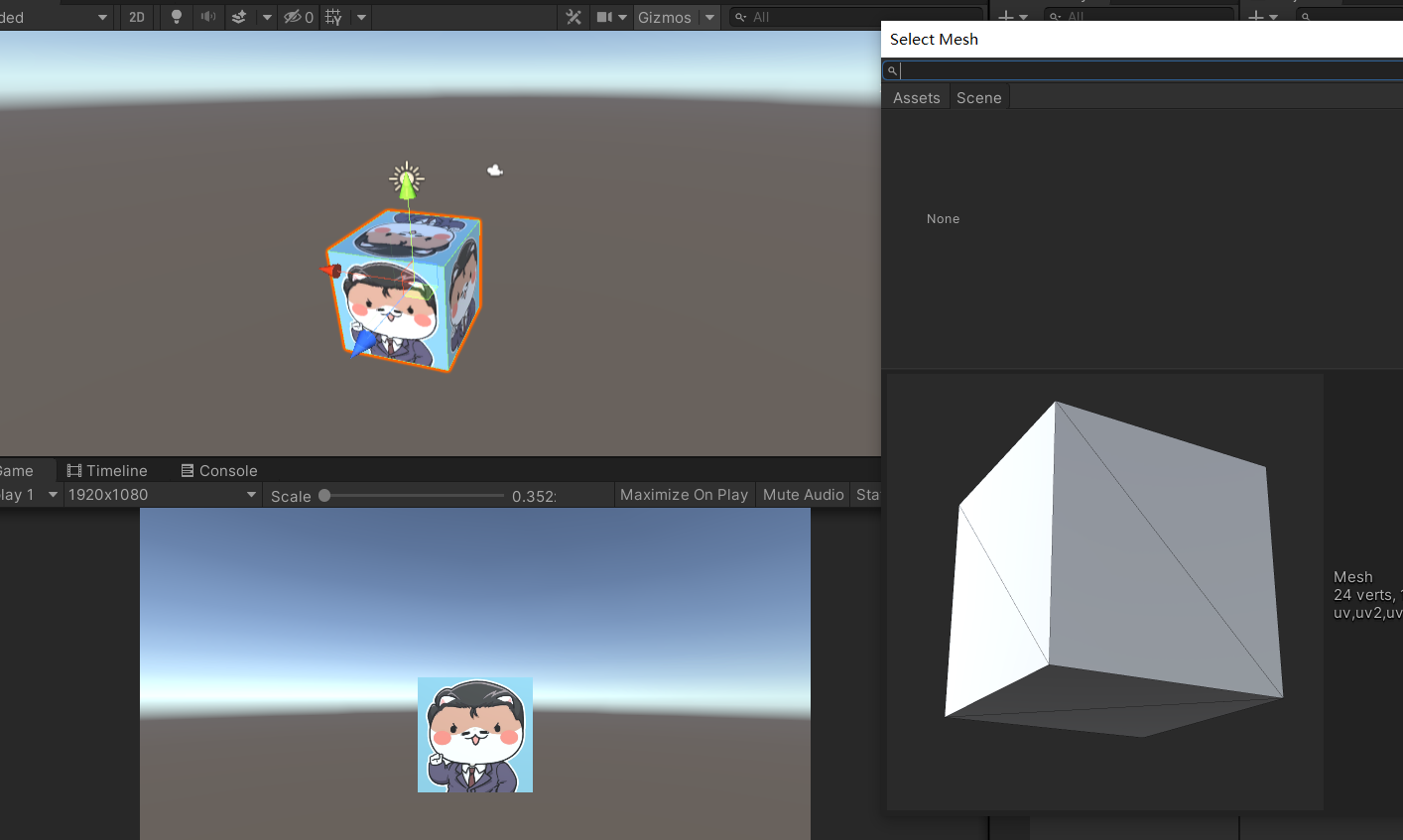This screenshot has height=840, width=1403.
Task: Toggle hidden objects visibility eye icon
Action: pos(299,17)
